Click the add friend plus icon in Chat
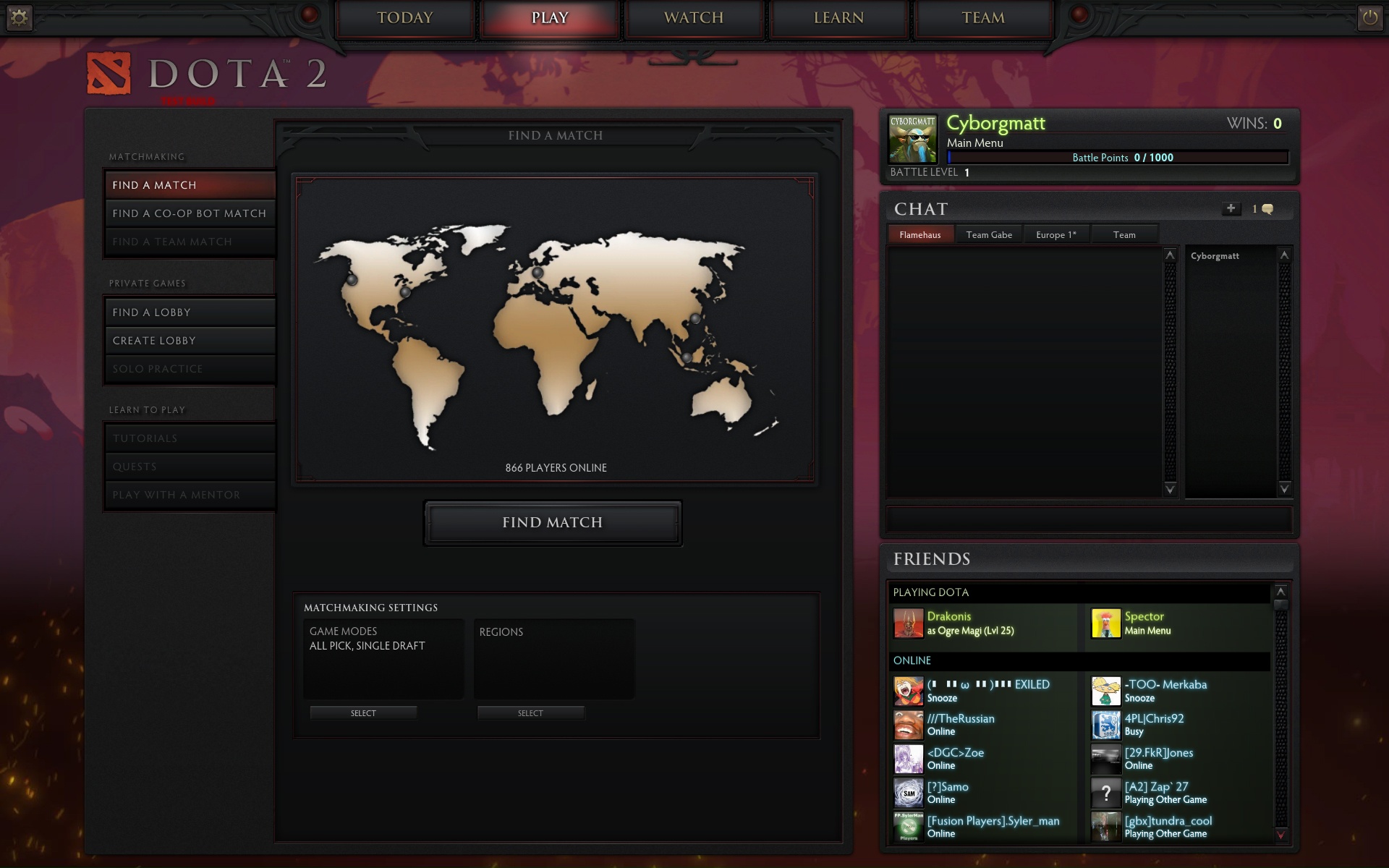Viewport: 1389px width, 868px height. pos(1231,208)
